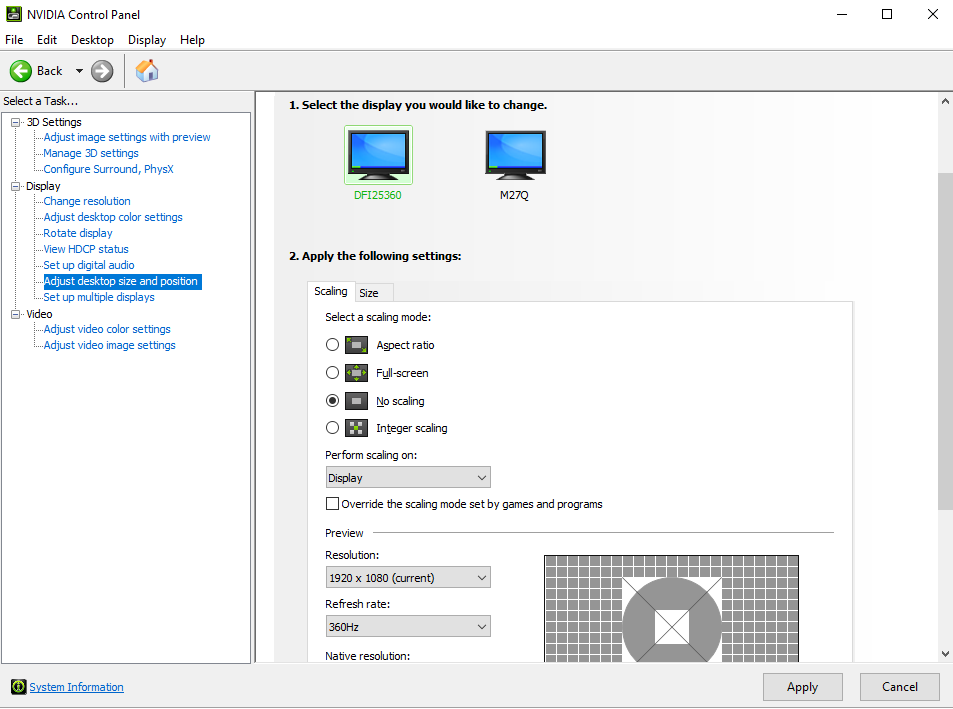The width and height of the screenshot is (953, 709).
Task: Open the Desktop menu
Action: [x=92, y=39]
